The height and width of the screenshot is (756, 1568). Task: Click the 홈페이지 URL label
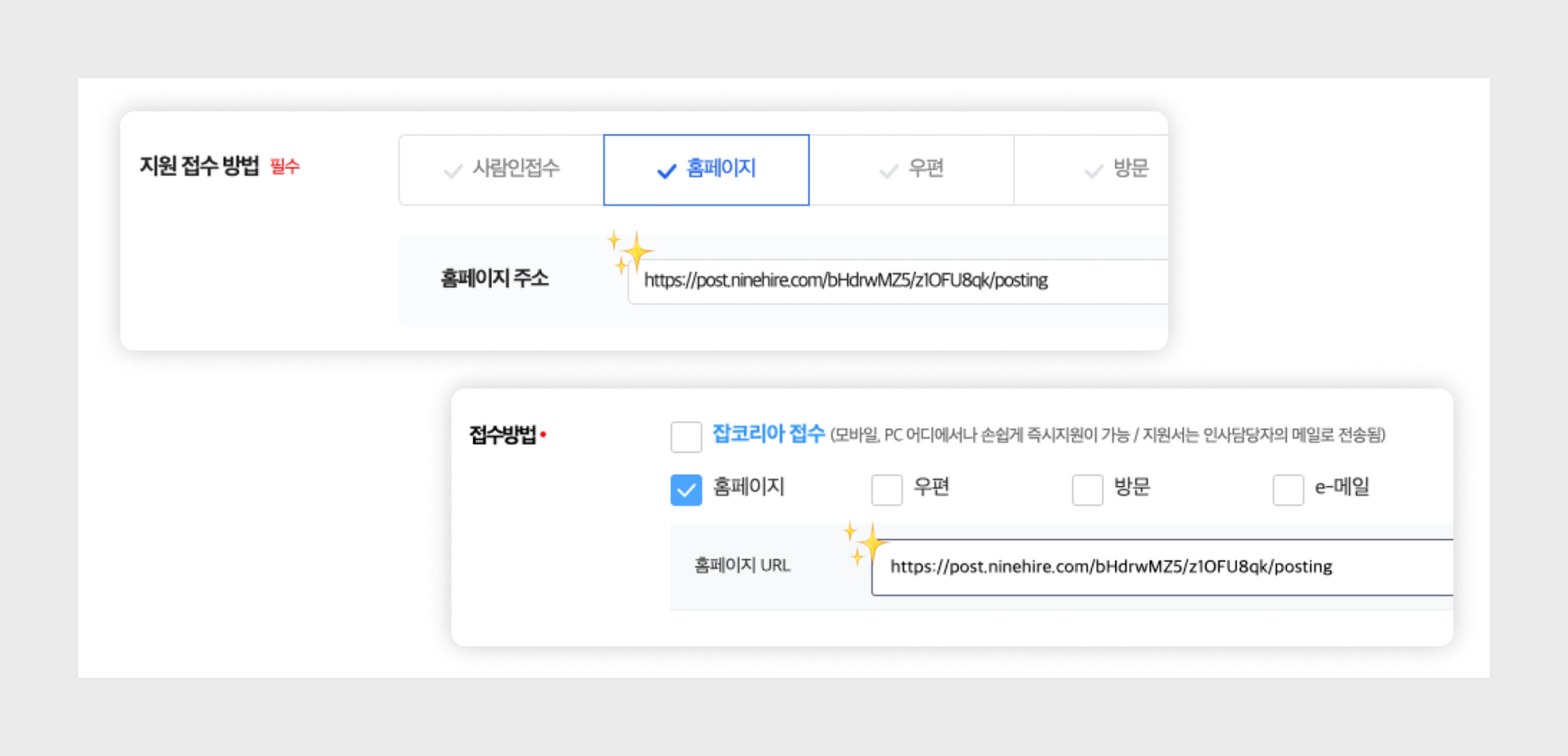(x=742, y=565)
